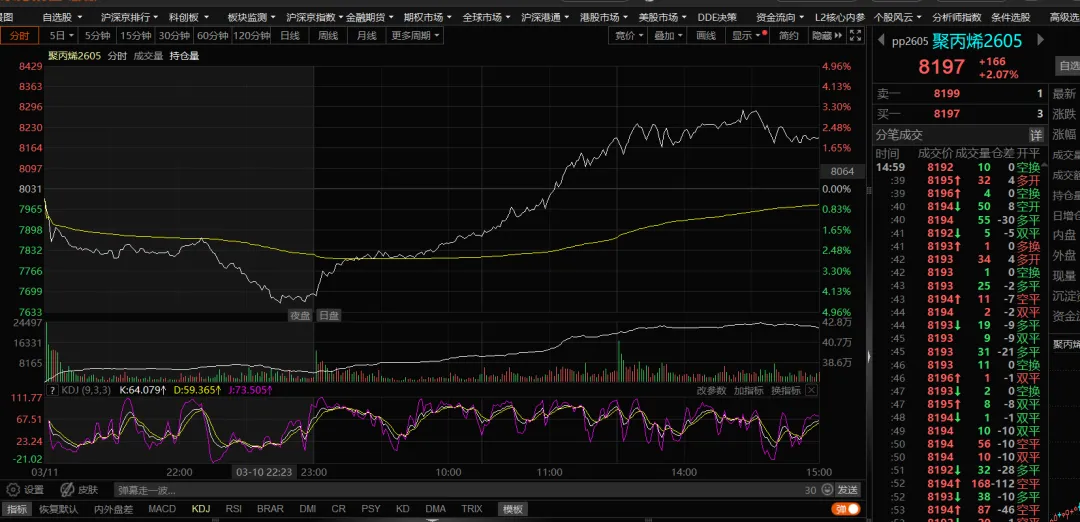Toggle the 夜盘 session label
Viewport: 1080px width, 522px height.
(300, 316)
